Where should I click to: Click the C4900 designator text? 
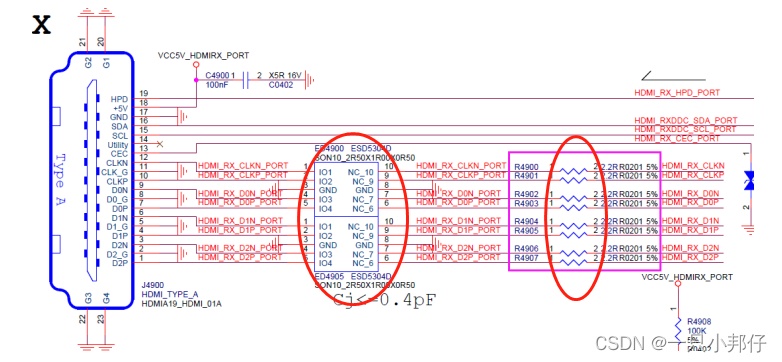click(x=217, y=75)
